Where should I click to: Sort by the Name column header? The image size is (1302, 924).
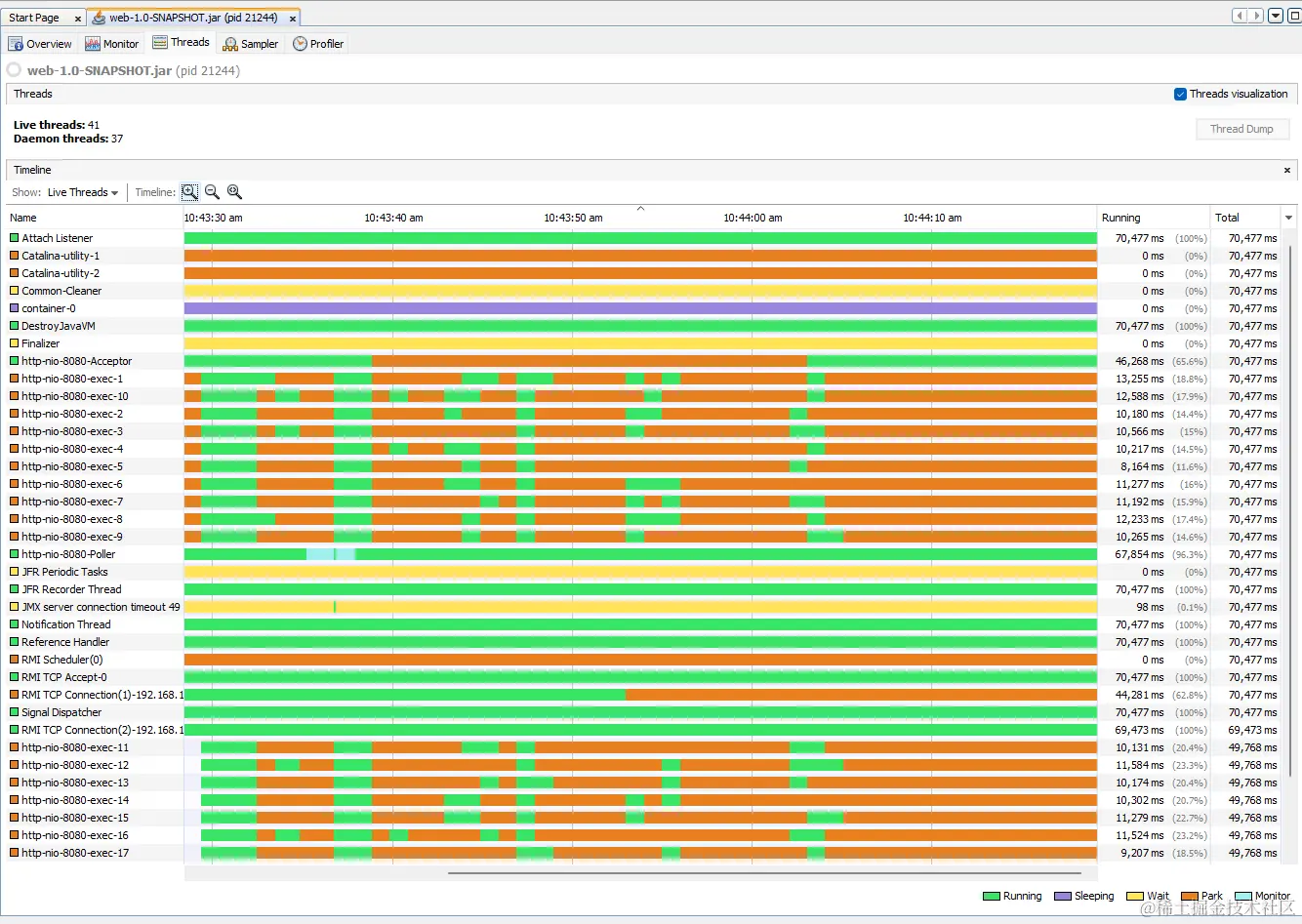[95, 218]
